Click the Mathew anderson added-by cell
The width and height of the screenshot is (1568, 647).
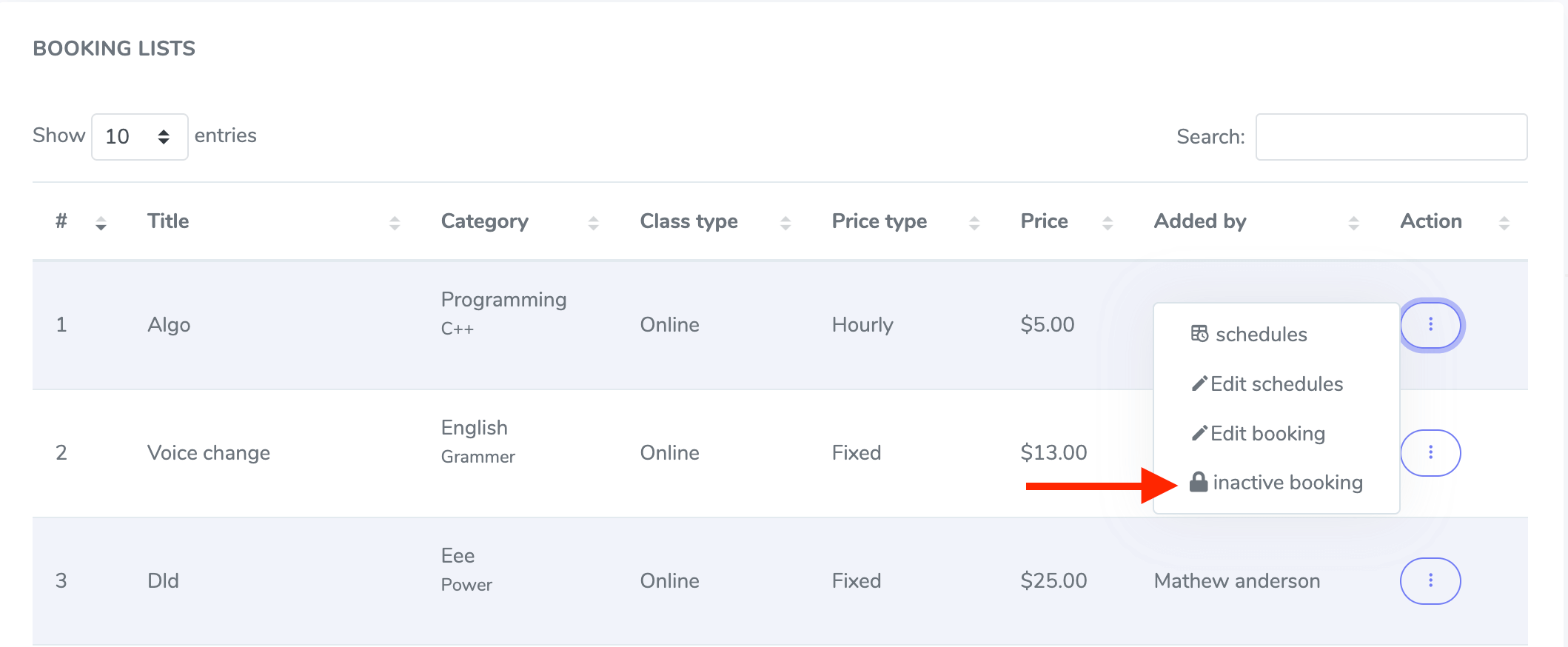(x=1236, y=581)
